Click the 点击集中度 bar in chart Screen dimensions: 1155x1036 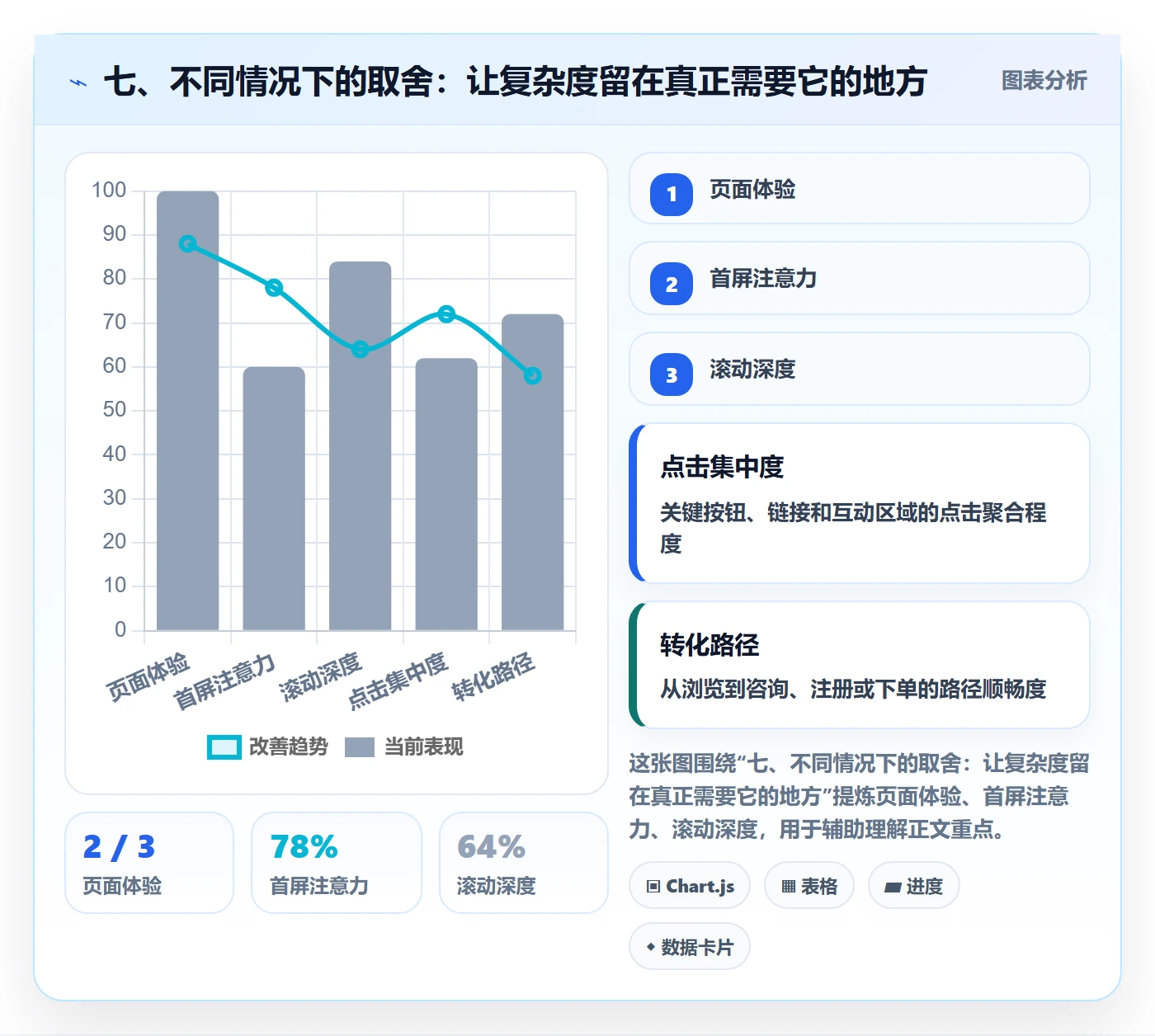click(446, 494)
